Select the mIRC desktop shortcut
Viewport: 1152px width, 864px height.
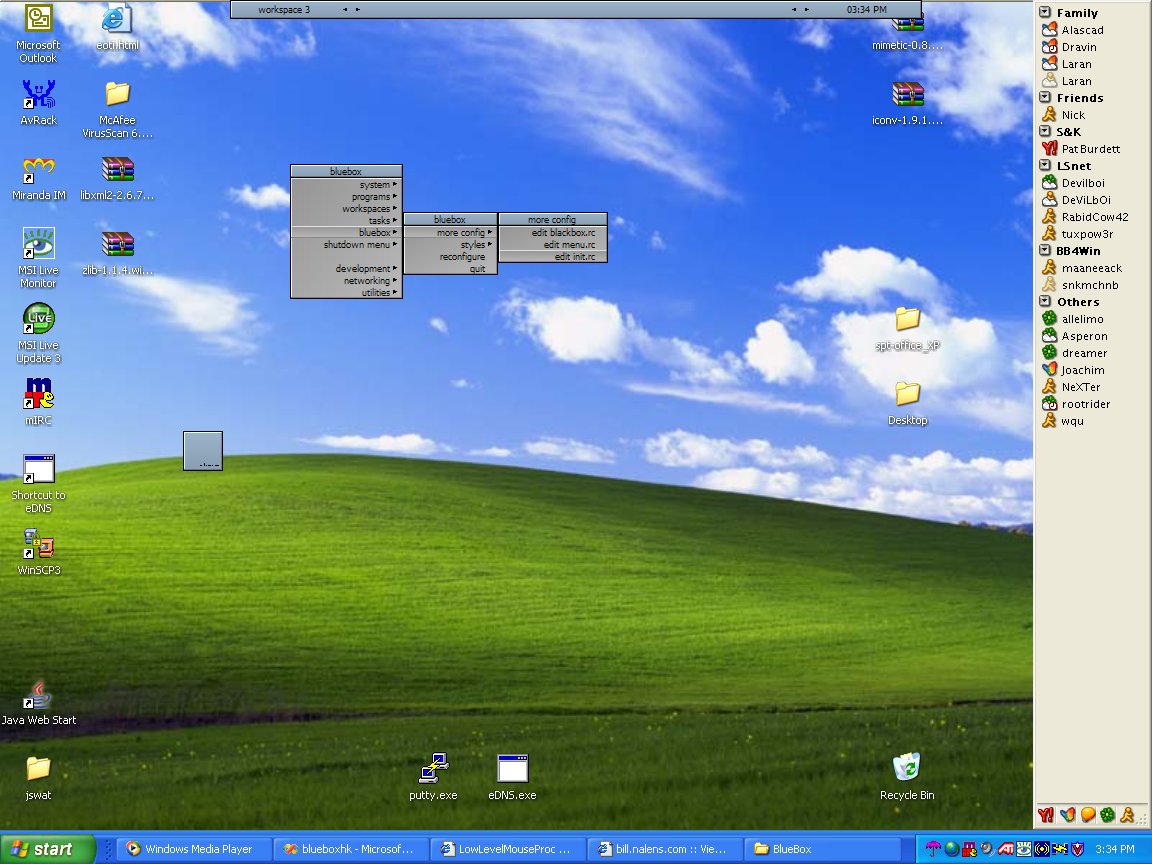(x=38, y=402)
